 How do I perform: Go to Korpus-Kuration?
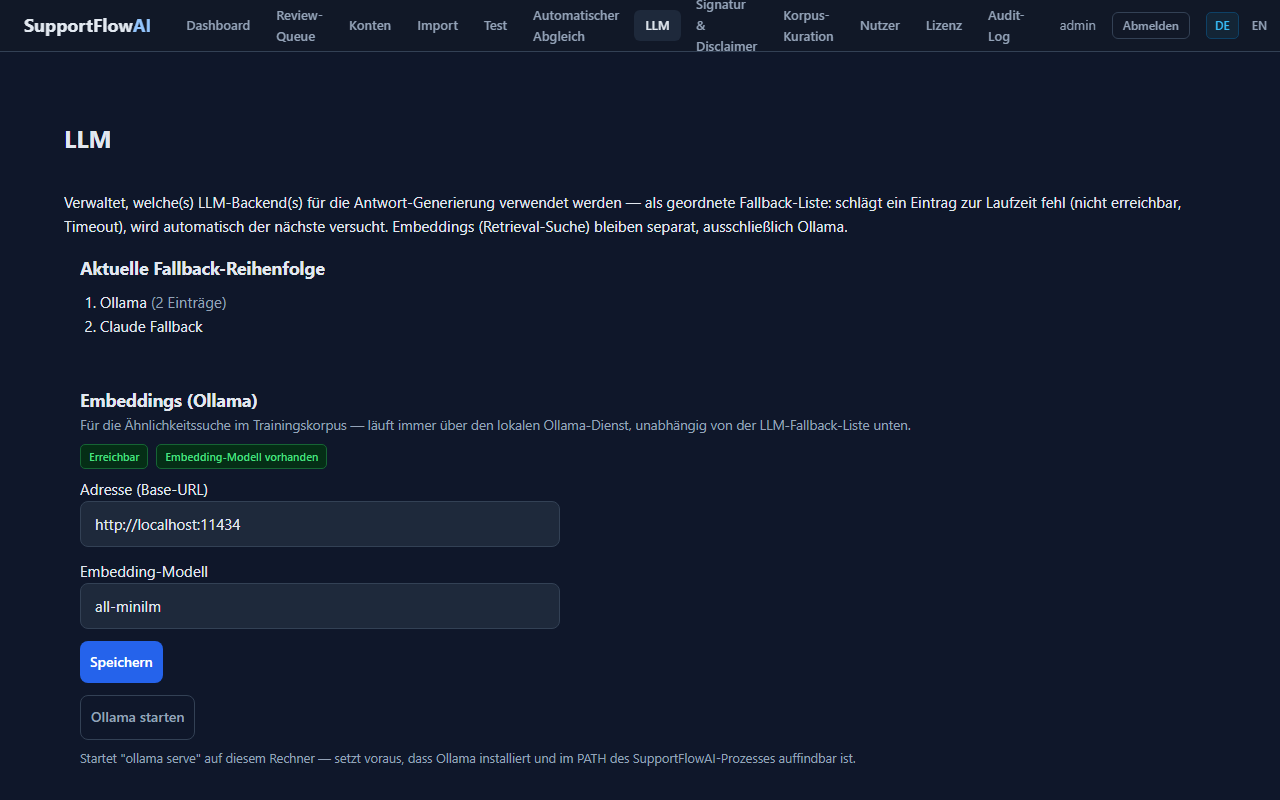click(808, 25)
